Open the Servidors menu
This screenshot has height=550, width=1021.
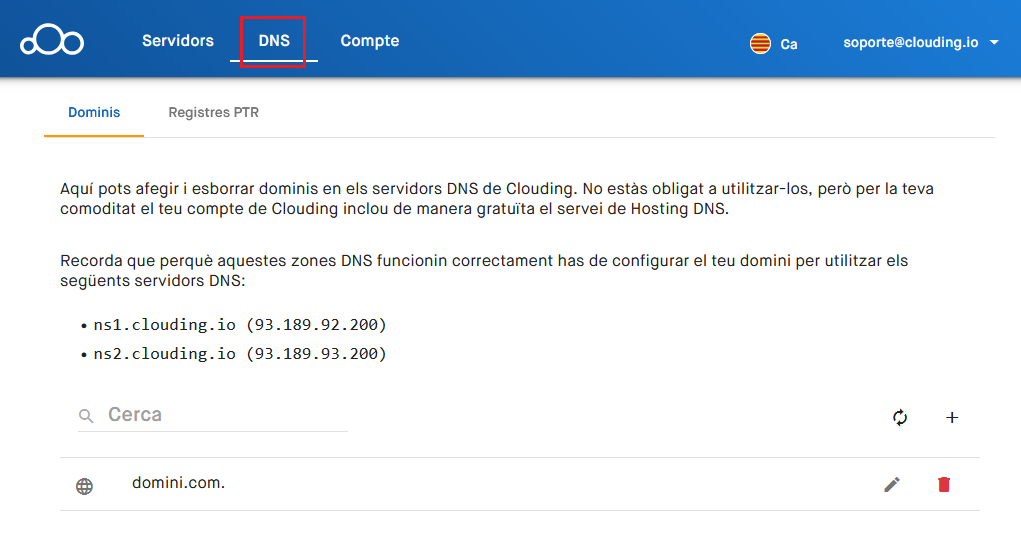click(178, 40)
